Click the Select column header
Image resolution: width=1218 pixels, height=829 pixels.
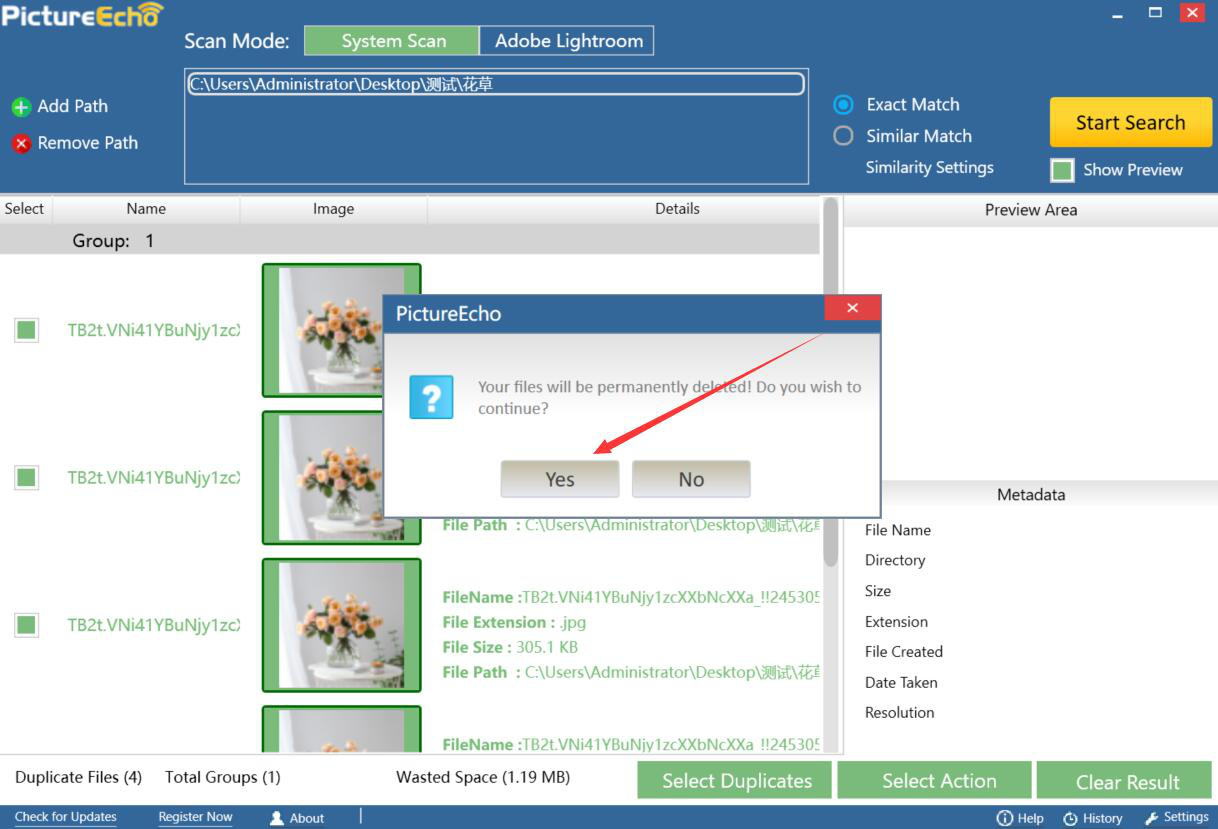24,209
